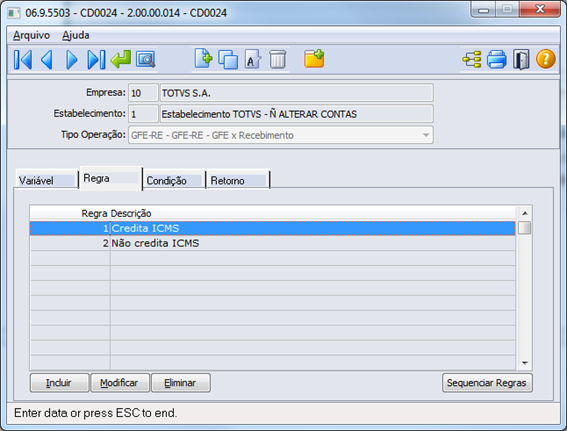Open help with the orange question mark

tap(546, 59)
